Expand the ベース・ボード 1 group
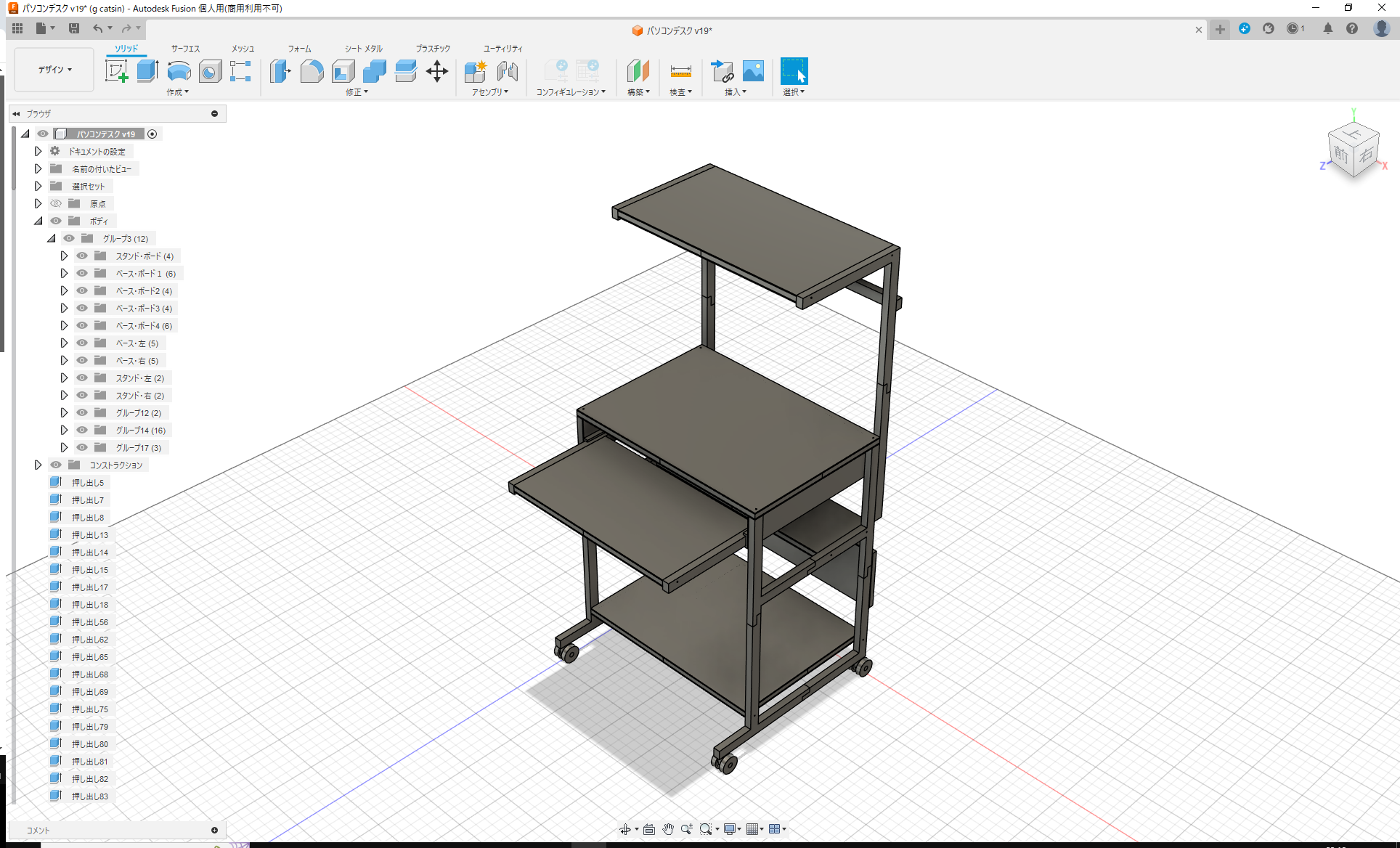 click(x=64, y=273)
